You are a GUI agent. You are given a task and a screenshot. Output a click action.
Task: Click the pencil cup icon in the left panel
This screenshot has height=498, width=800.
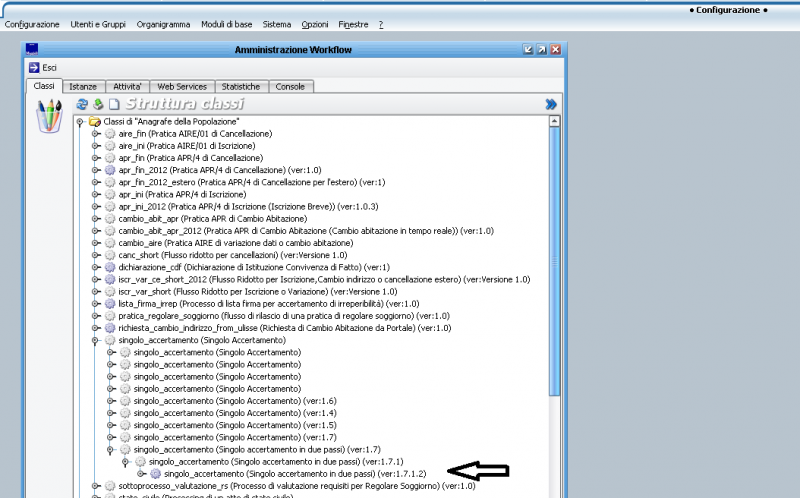49,116
